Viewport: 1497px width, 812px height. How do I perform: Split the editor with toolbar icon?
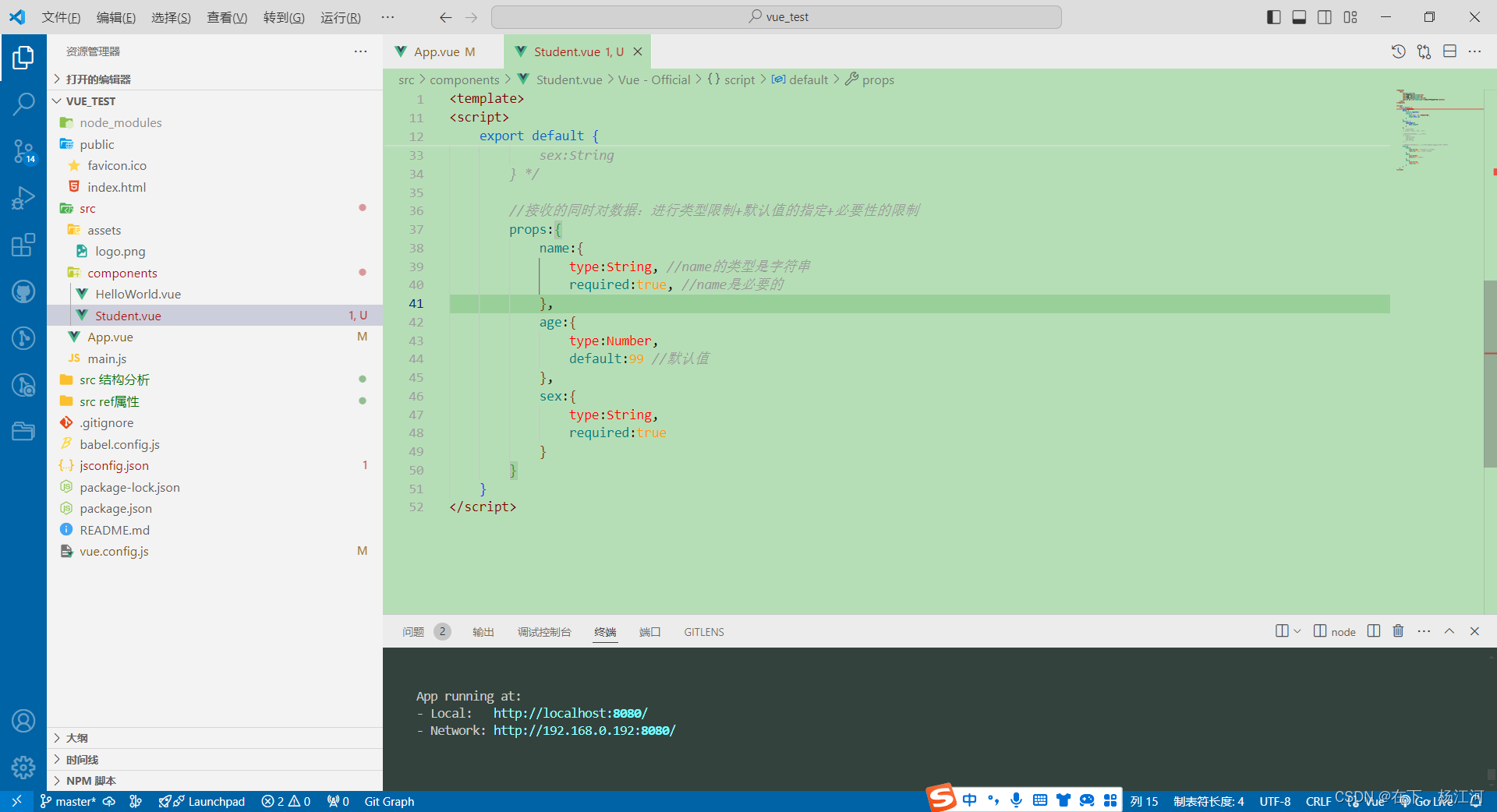(x=1449, y=51)
